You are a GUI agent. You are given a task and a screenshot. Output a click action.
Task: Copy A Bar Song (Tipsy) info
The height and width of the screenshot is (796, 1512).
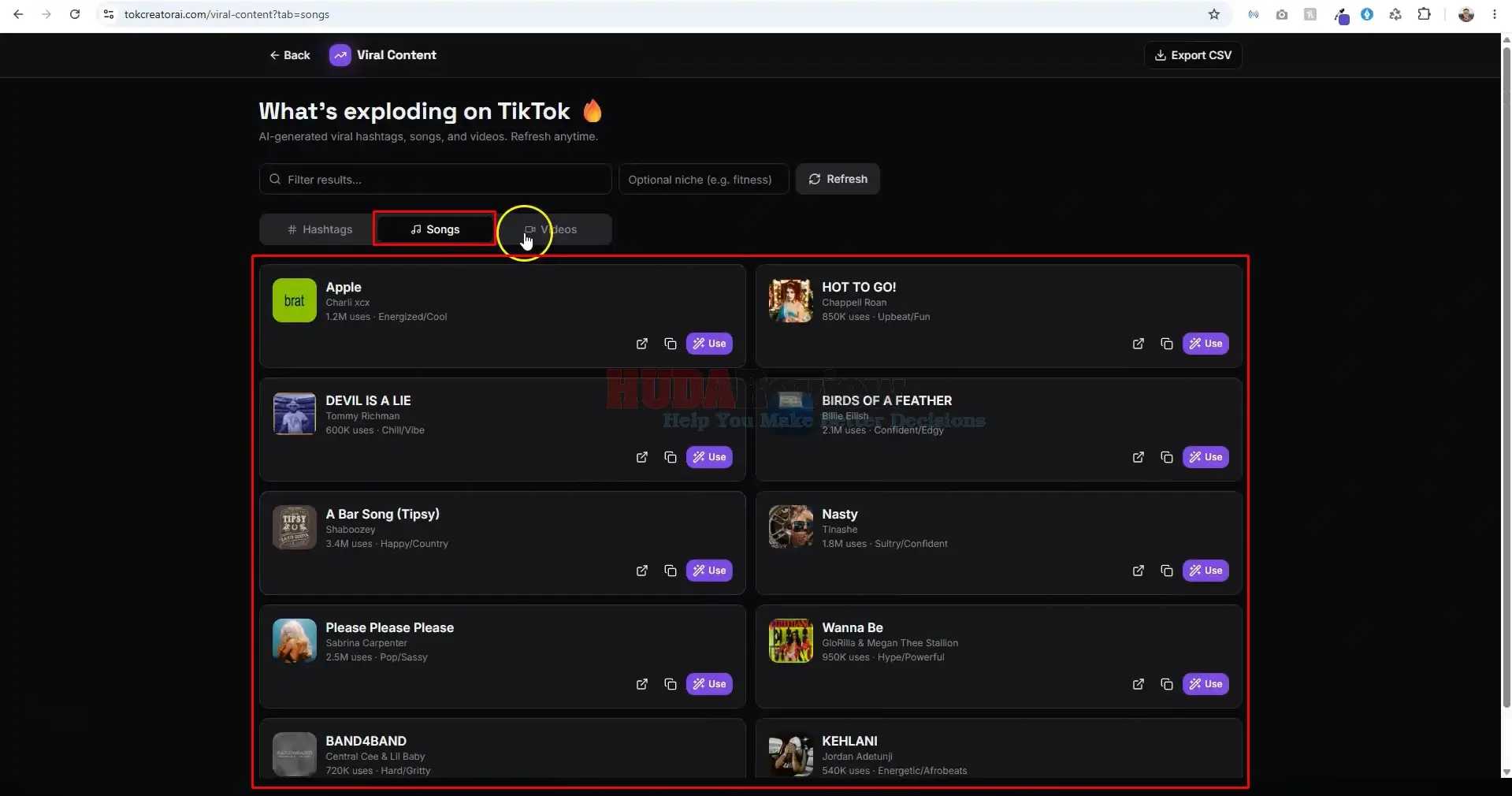point(671,571)
